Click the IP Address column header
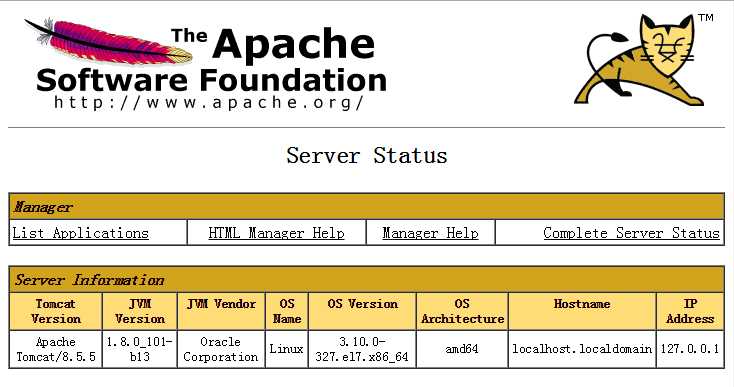This screenshot has height=387, width=734. click(x=690, y=311)
